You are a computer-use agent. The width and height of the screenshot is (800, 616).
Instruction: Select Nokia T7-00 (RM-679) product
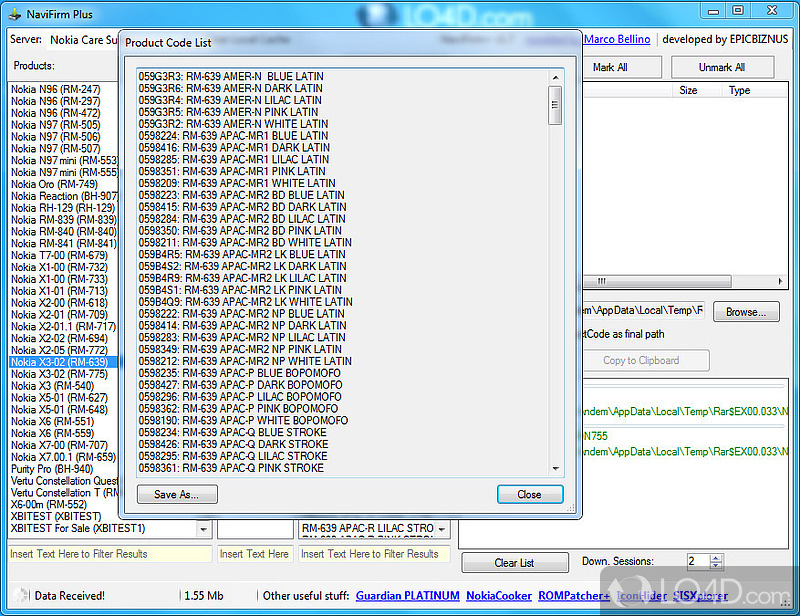(59, 255)
